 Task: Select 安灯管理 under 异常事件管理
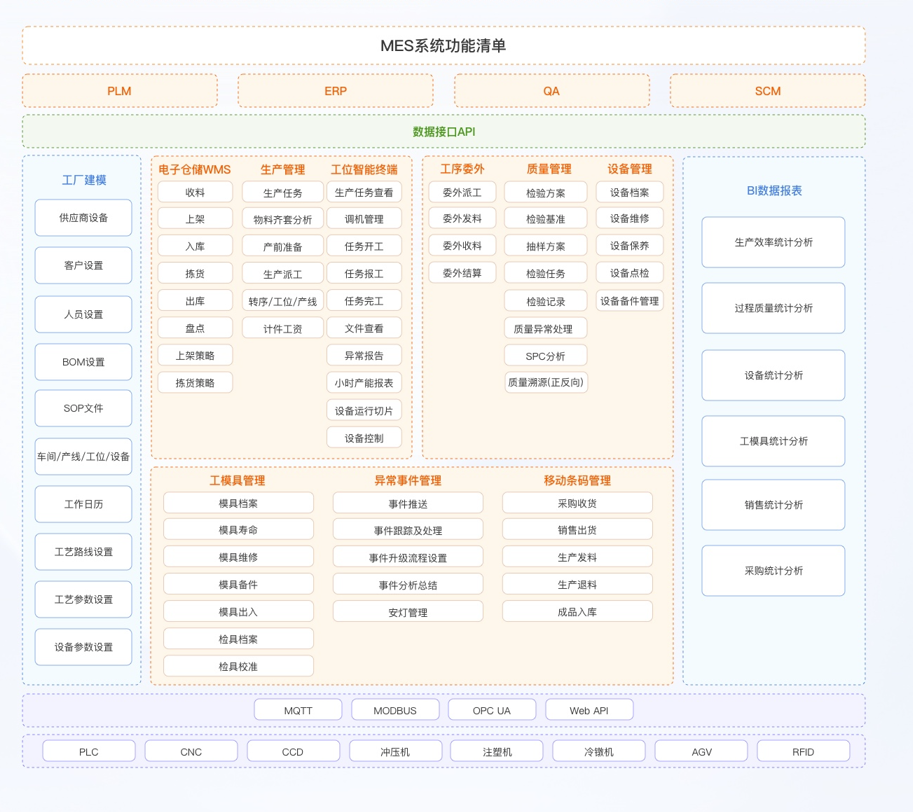pyautogui.click(x=406, y=611)
